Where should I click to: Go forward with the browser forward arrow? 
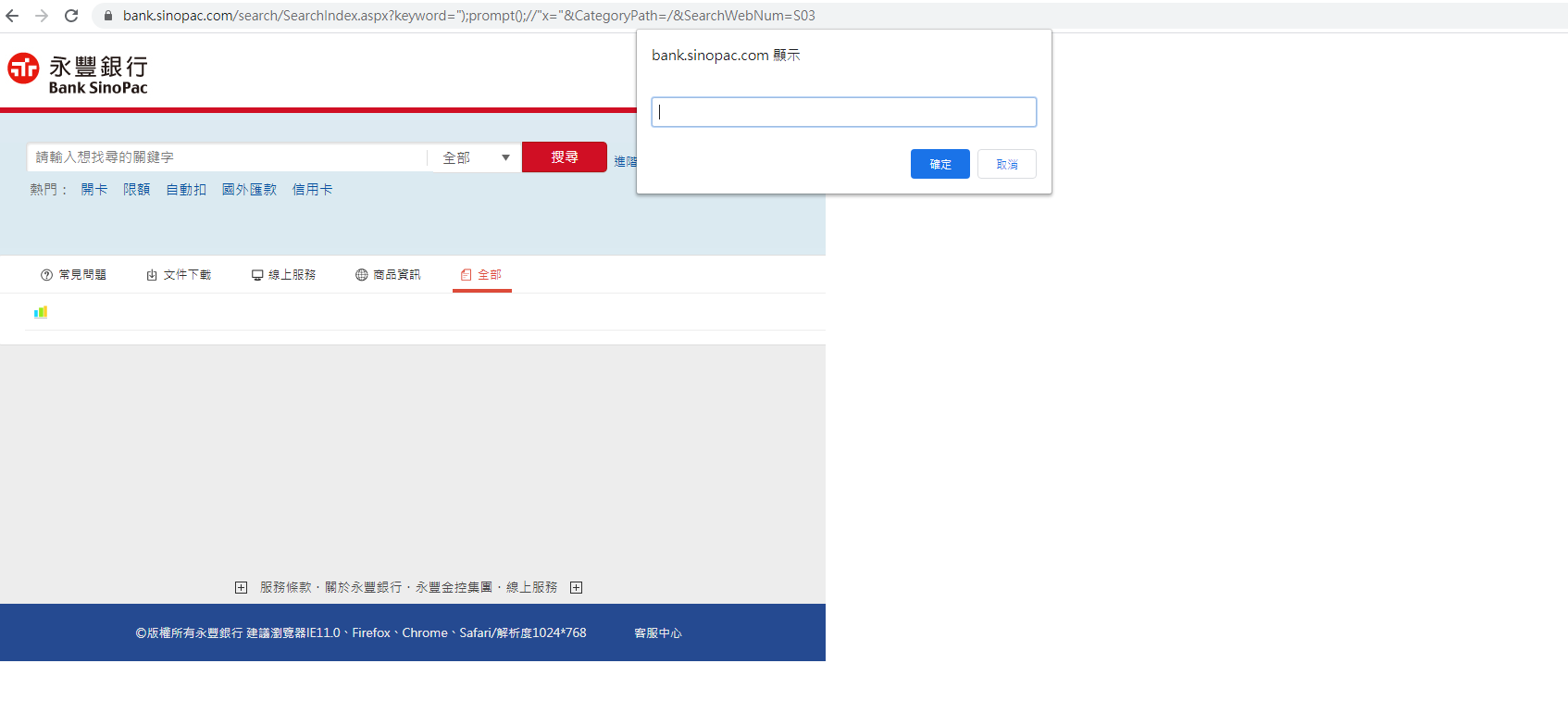pyautogui.click(x=42, y=16)
